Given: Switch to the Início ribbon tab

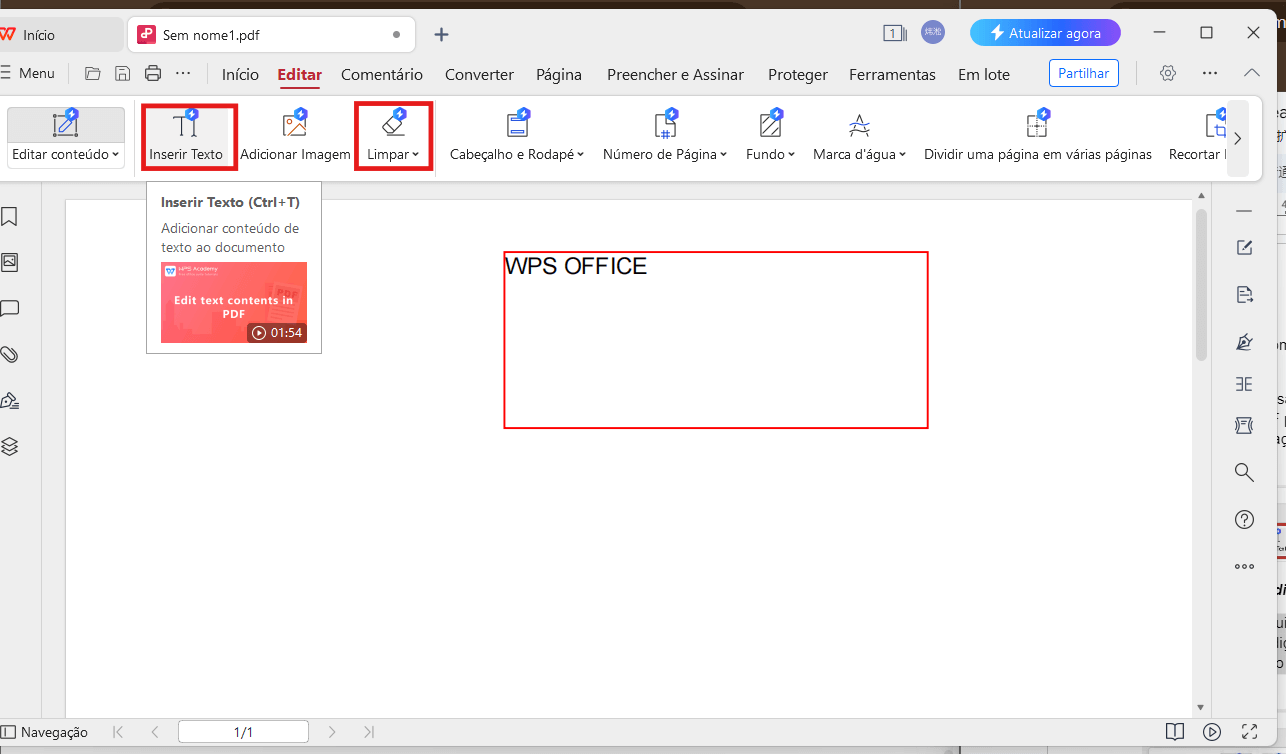Looking at the screenshot, I should coord(240,74).
